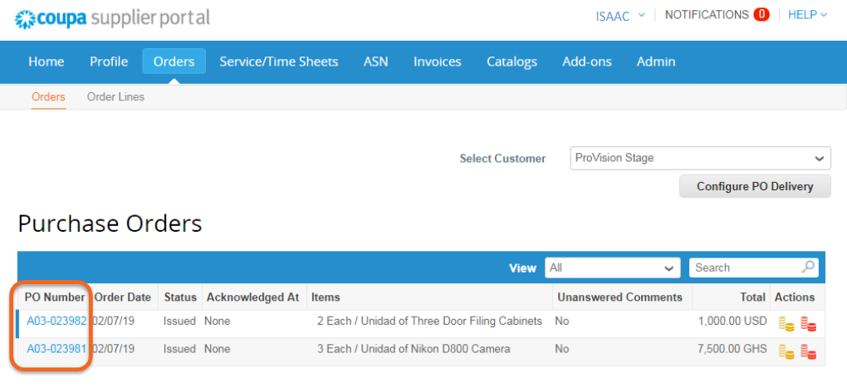Sort by PO Number column header
The height and width of the screenshot is (388, 847).
coord(55,297)
